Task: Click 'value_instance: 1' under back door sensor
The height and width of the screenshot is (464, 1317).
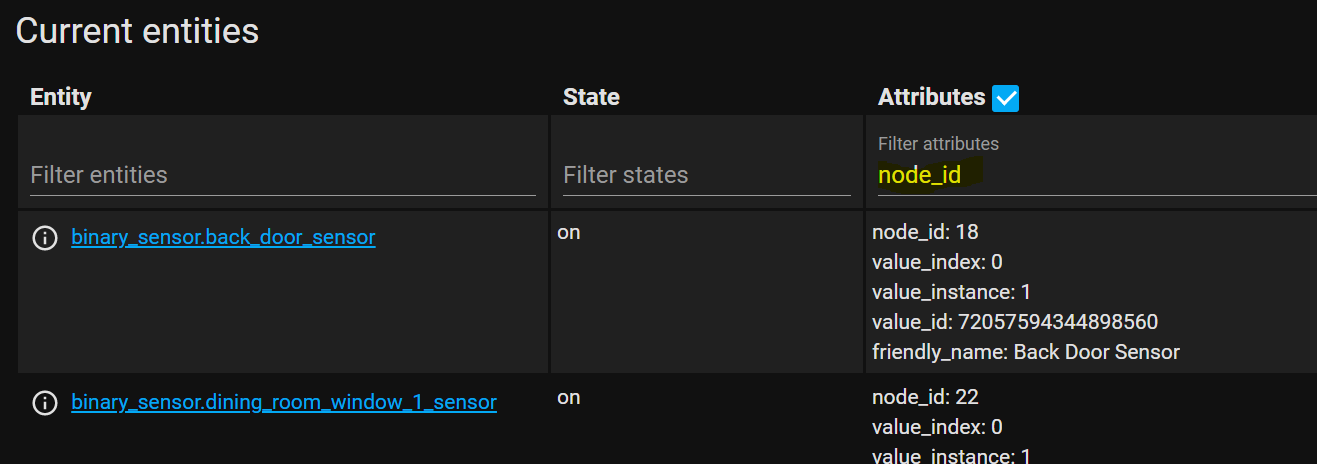Action: (951, 292)
